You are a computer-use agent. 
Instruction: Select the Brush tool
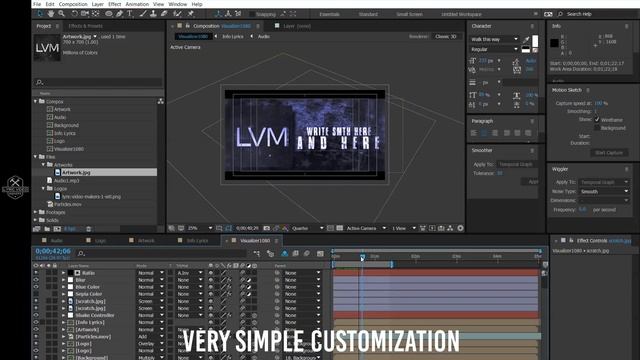[143, 14]
